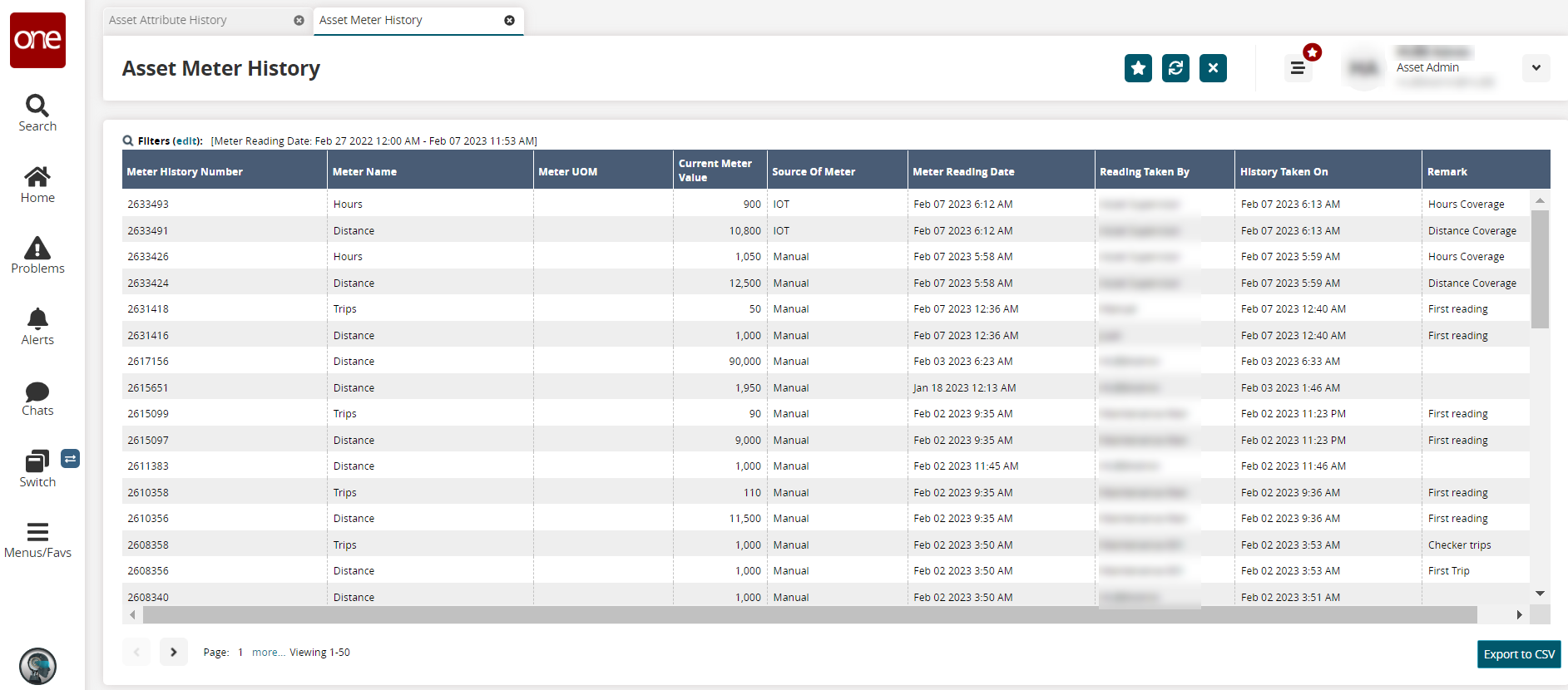Sort by Meter UOM column header
The width and height of the screenshot is (1568, 690).
(x=603, y=171)
